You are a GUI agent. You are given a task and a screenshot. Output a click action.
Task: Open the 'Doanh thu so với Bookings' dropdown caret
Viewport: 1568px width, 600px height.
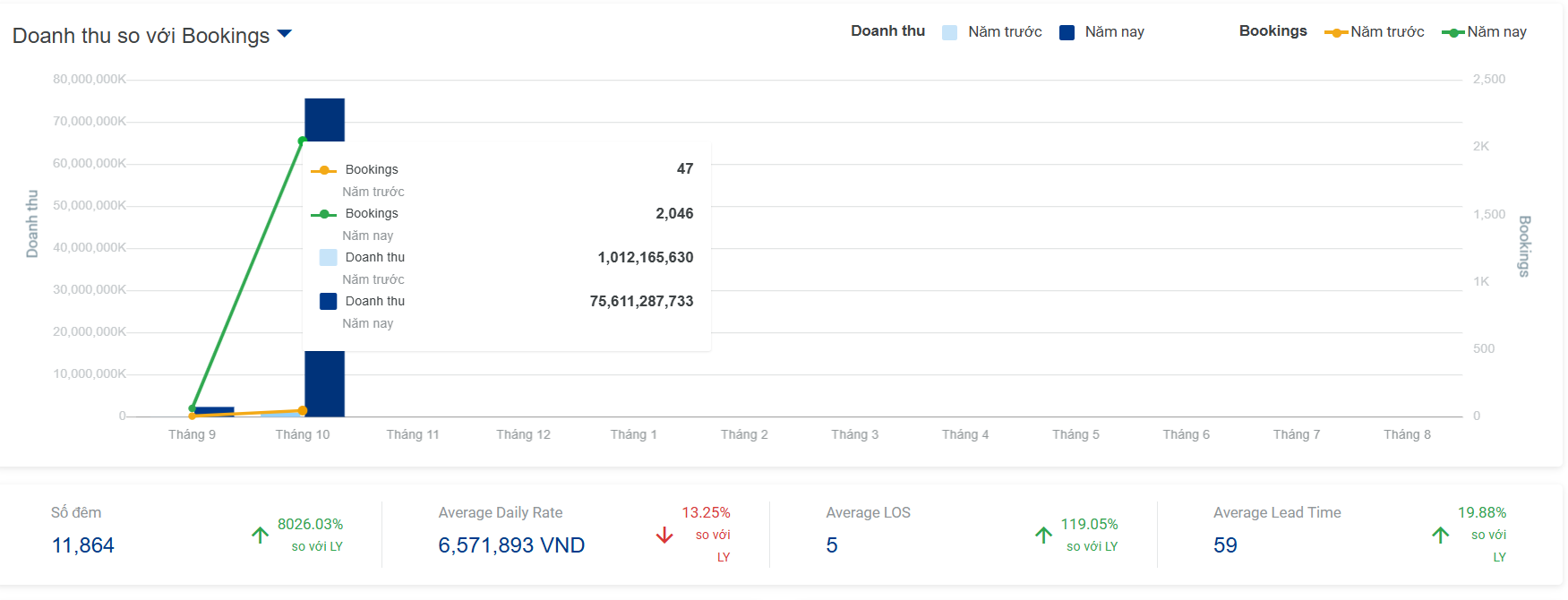point(285,34)
